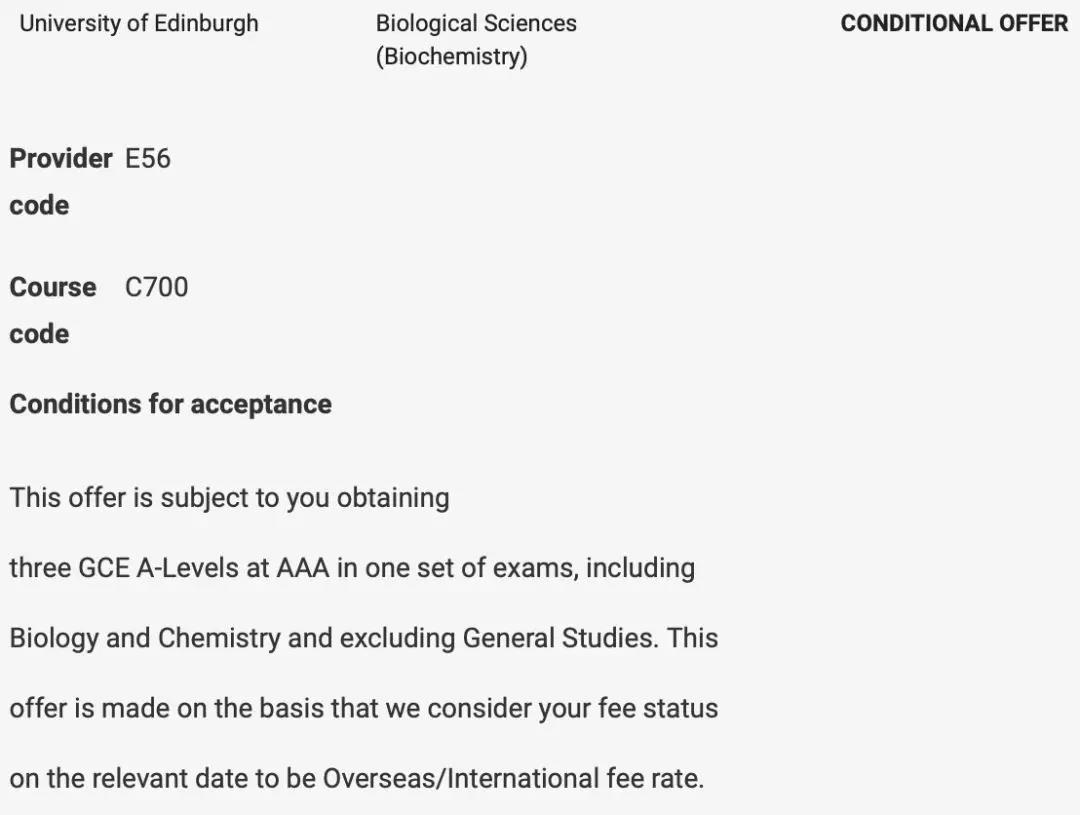The height and width of the screenshot is (815, 1080).
Task: Click the Course code label
Action: click(53, 288)
